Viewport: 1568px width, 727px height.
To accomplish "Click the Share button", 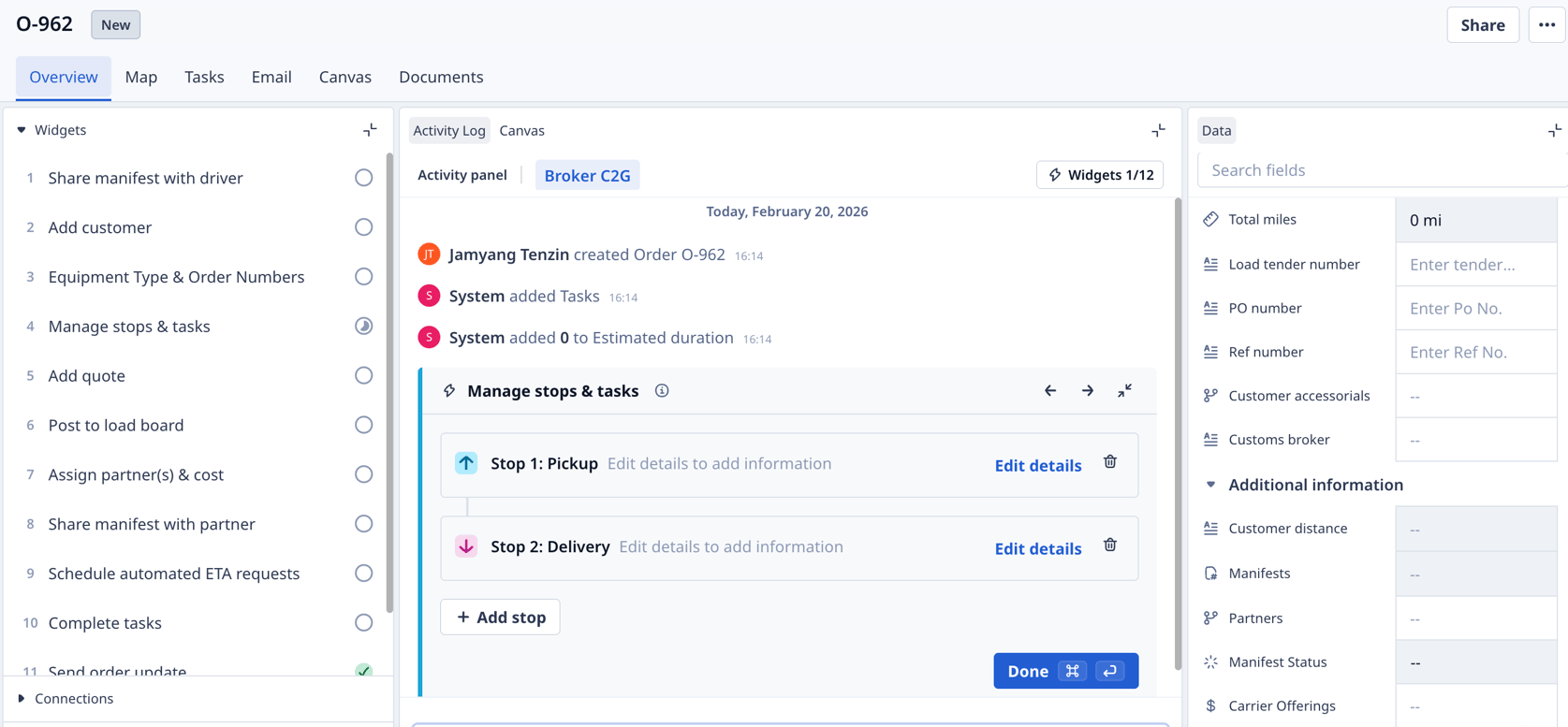I will 1483,25.
